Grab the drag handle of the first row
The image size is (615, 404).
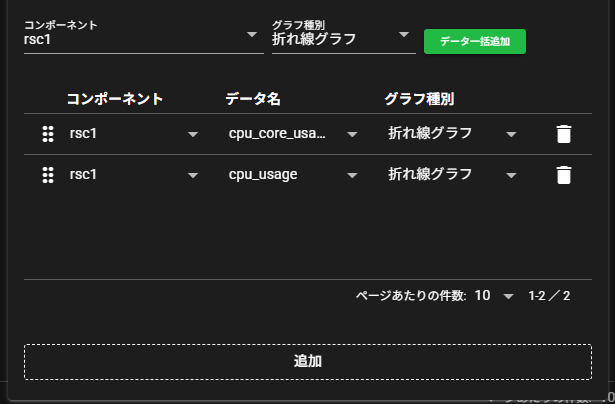(x=47, y=134)
